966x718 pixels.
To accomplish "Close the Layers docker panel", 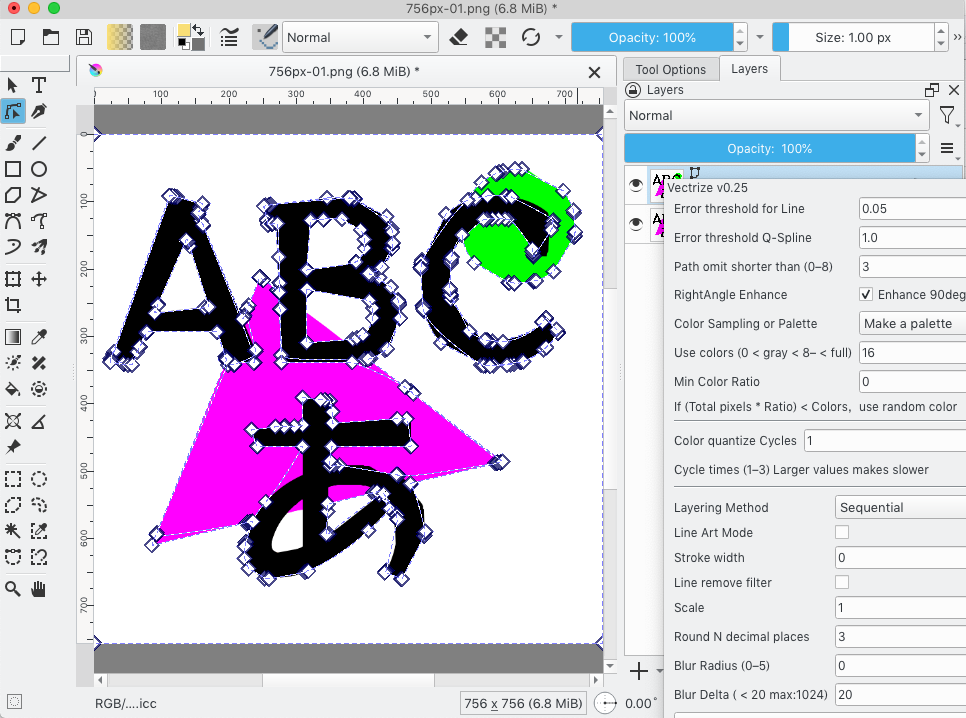I will [954, 90].
